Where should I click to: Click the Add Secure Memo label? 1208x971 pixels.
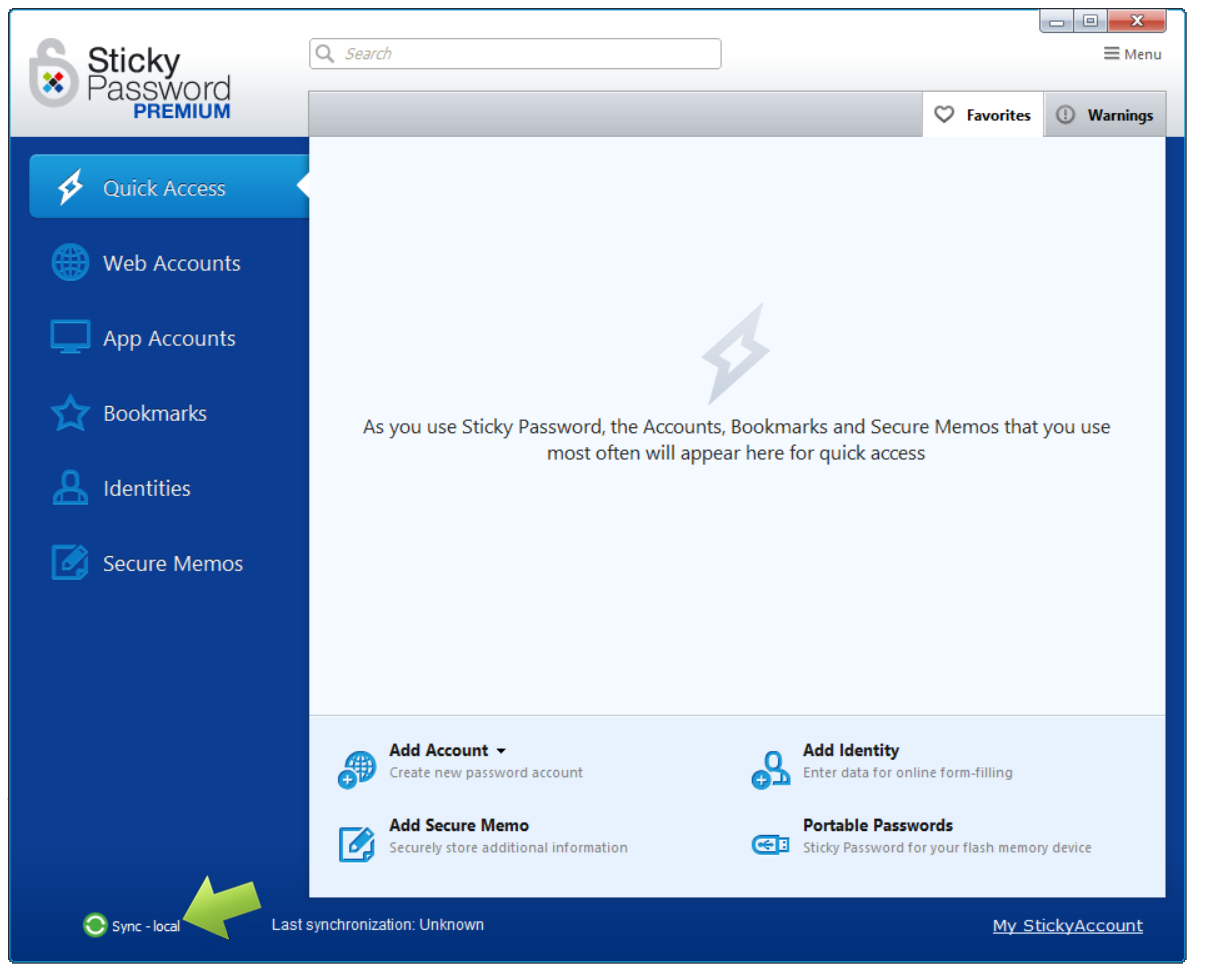(459, 825)
